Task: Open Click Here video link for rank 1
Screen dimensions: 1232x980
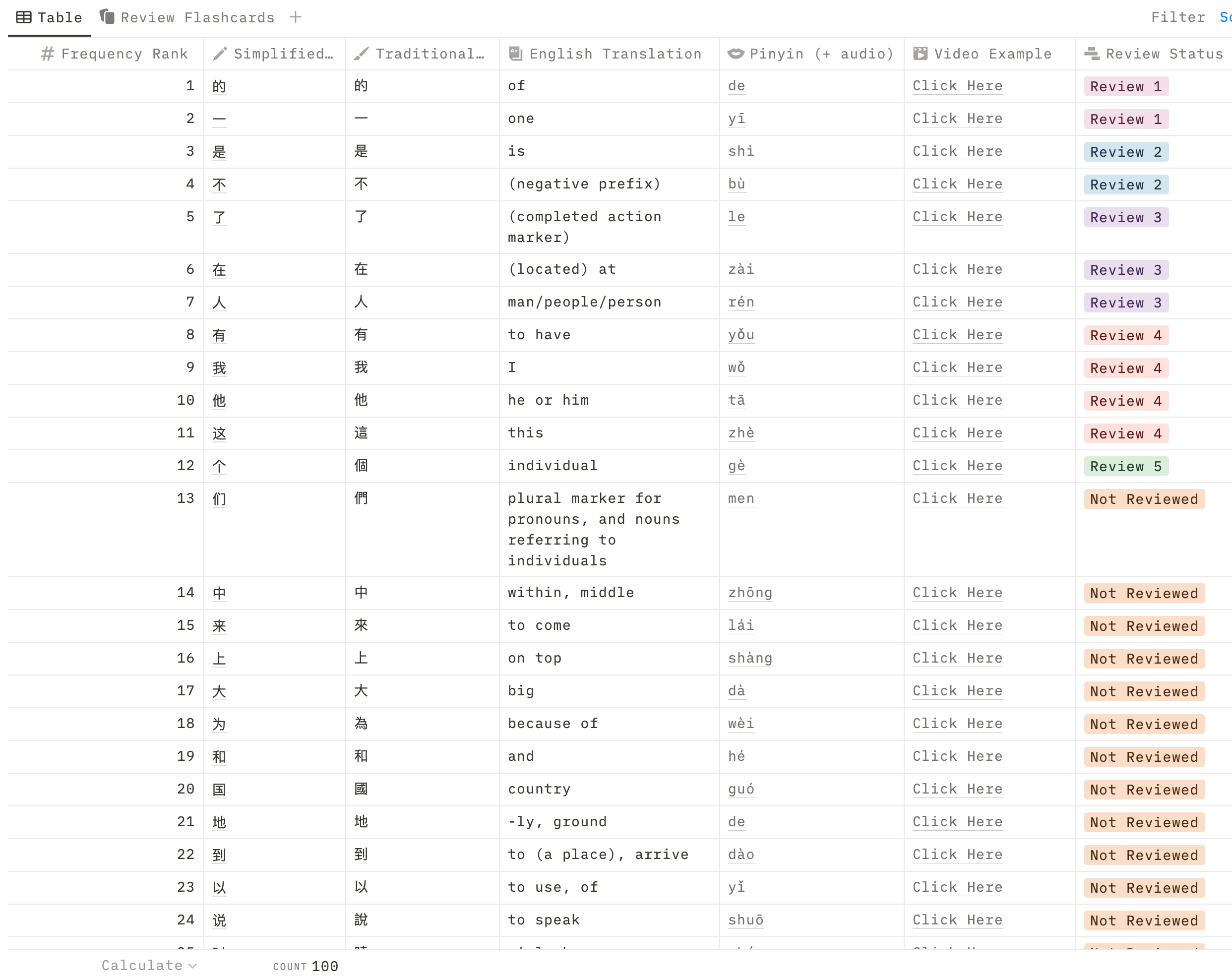Action: pos(957,86)
